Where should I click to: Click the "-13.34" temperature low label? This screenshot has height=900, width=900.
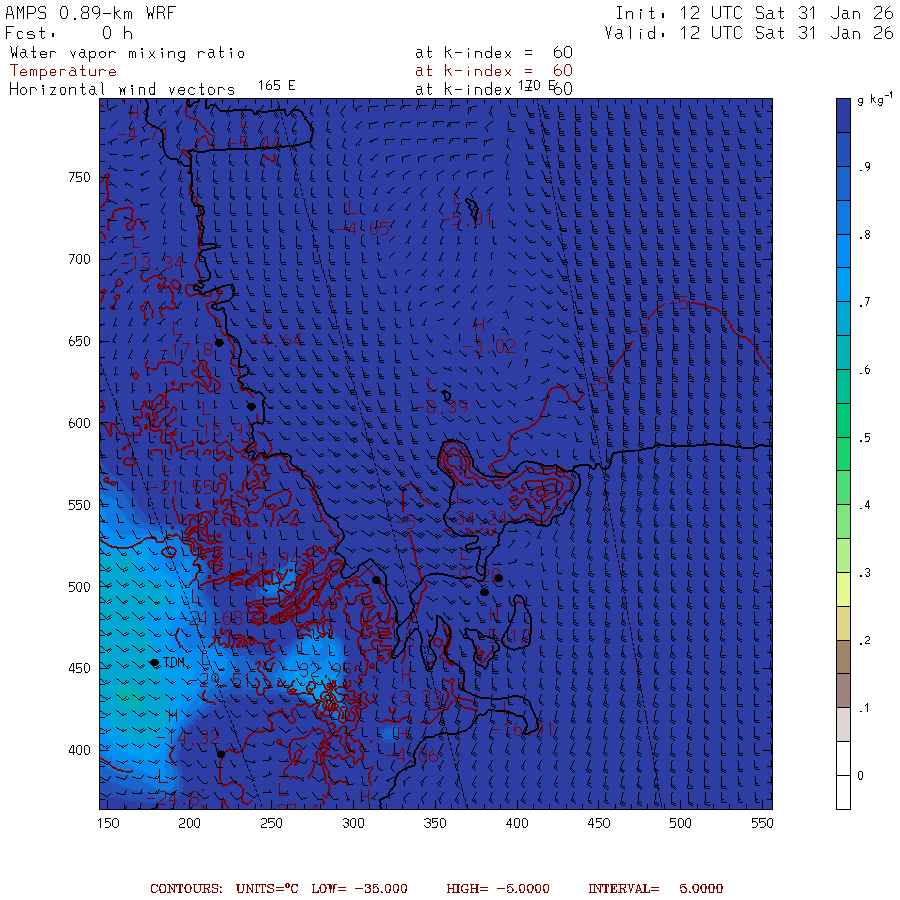tap(152, 263)
